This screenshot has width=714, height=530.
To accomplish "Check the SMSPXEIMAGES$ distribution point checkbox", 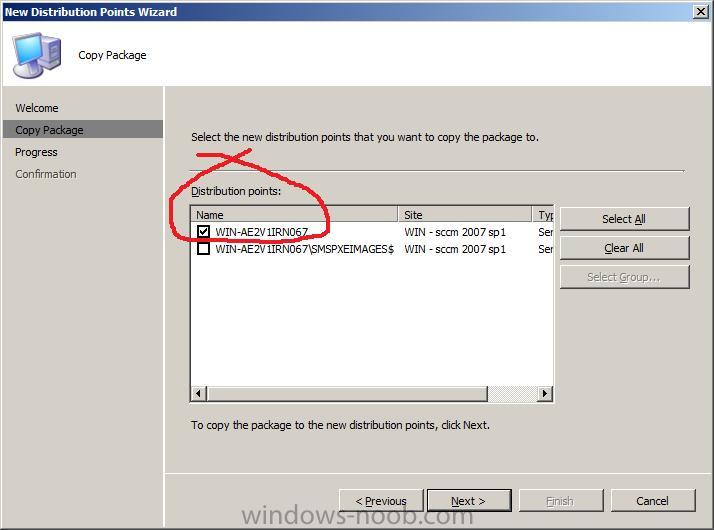I will click(x=204, y=249).
